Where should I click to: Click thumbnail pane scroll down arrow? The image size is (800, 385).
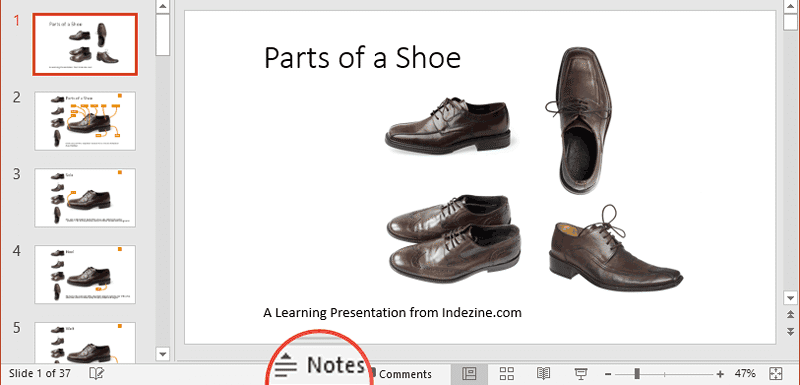[x=163, y=353]
